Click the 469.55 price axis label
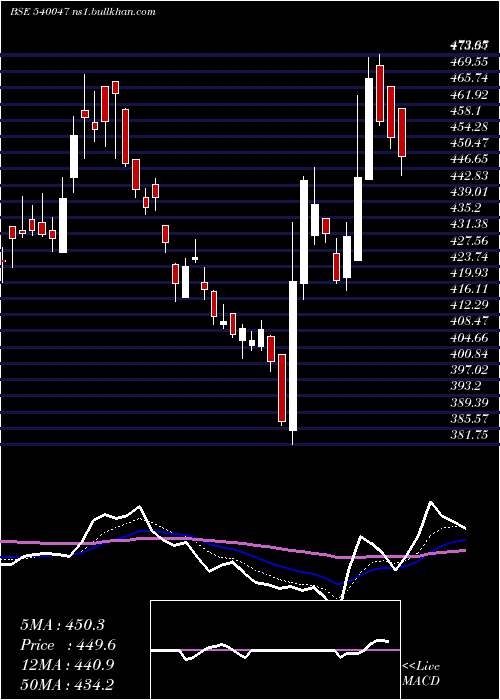 click(x=469, y=62)
